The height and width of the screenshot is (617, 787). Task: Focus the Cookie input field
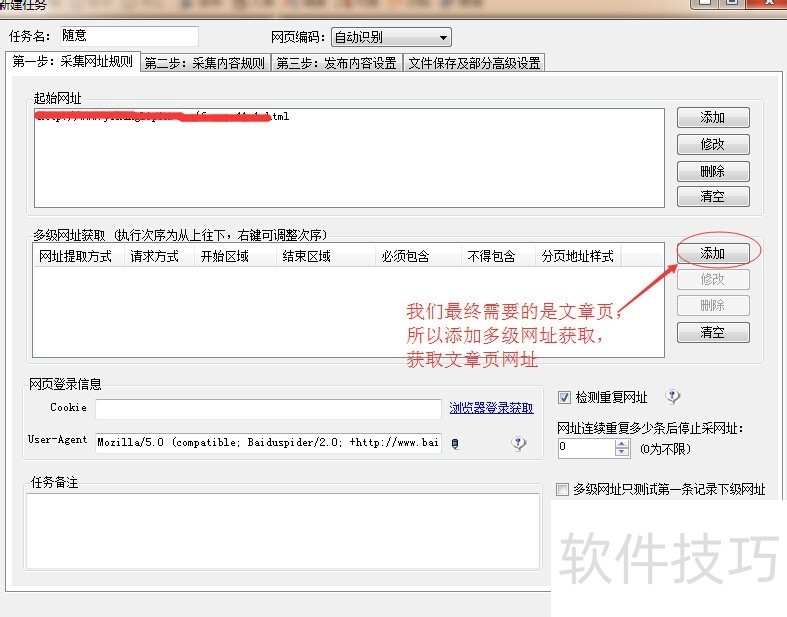click(269, 409)
